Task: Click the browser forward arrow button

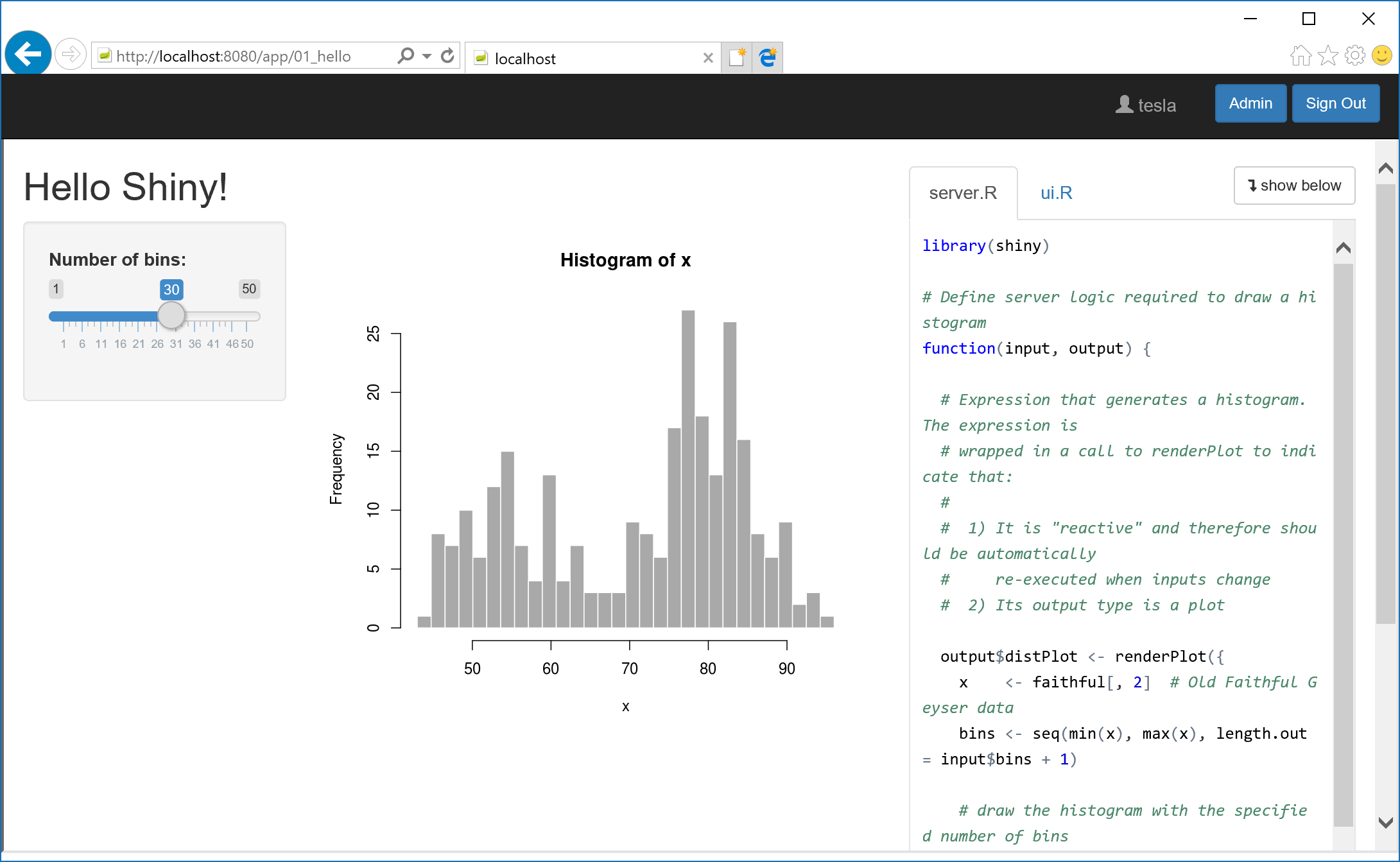Action: pyautogui.click(x=70, y=55)
